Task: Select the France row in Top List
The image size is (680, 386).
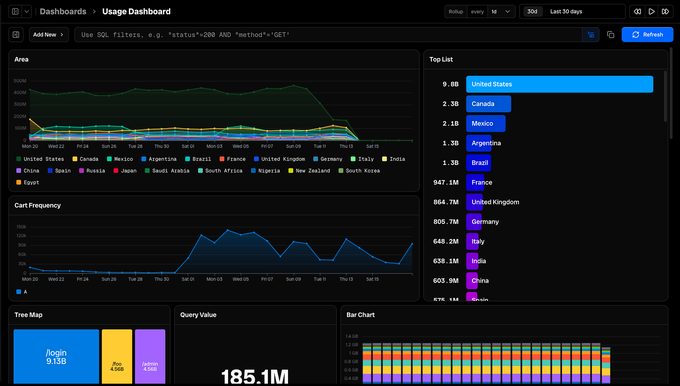Action: pos(542,183)
